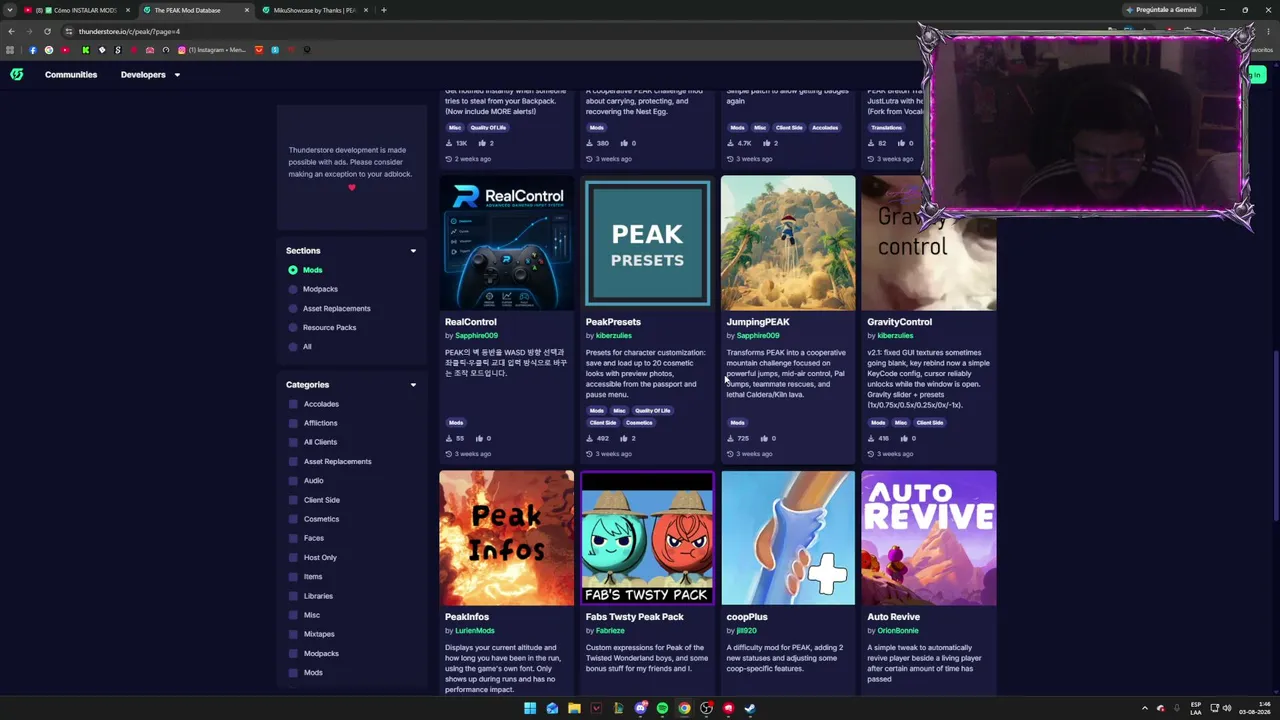Image resolution: width=1280 pixels, height=720 pixels.
Task: Open the Developers dropdown menu
Action: click(x=150, y=74)
